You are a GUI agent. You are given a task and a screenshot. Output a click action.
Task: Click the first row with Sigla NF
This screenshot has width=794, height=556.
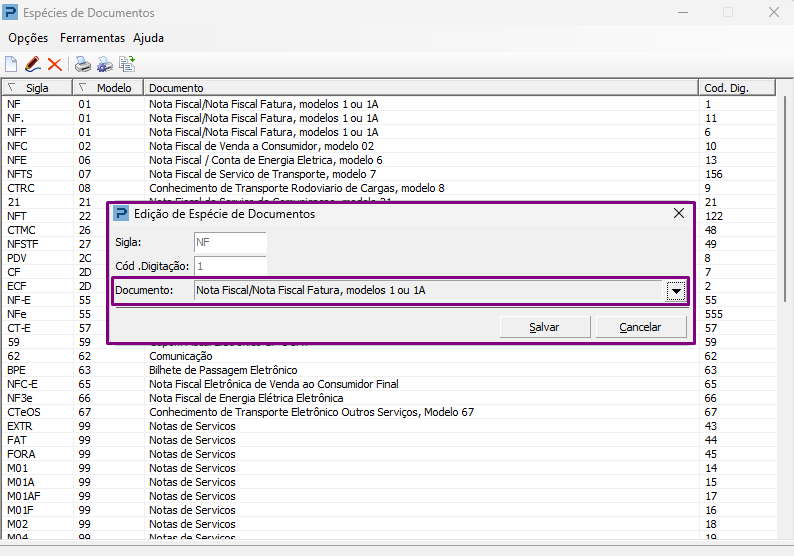coord(389,104)
